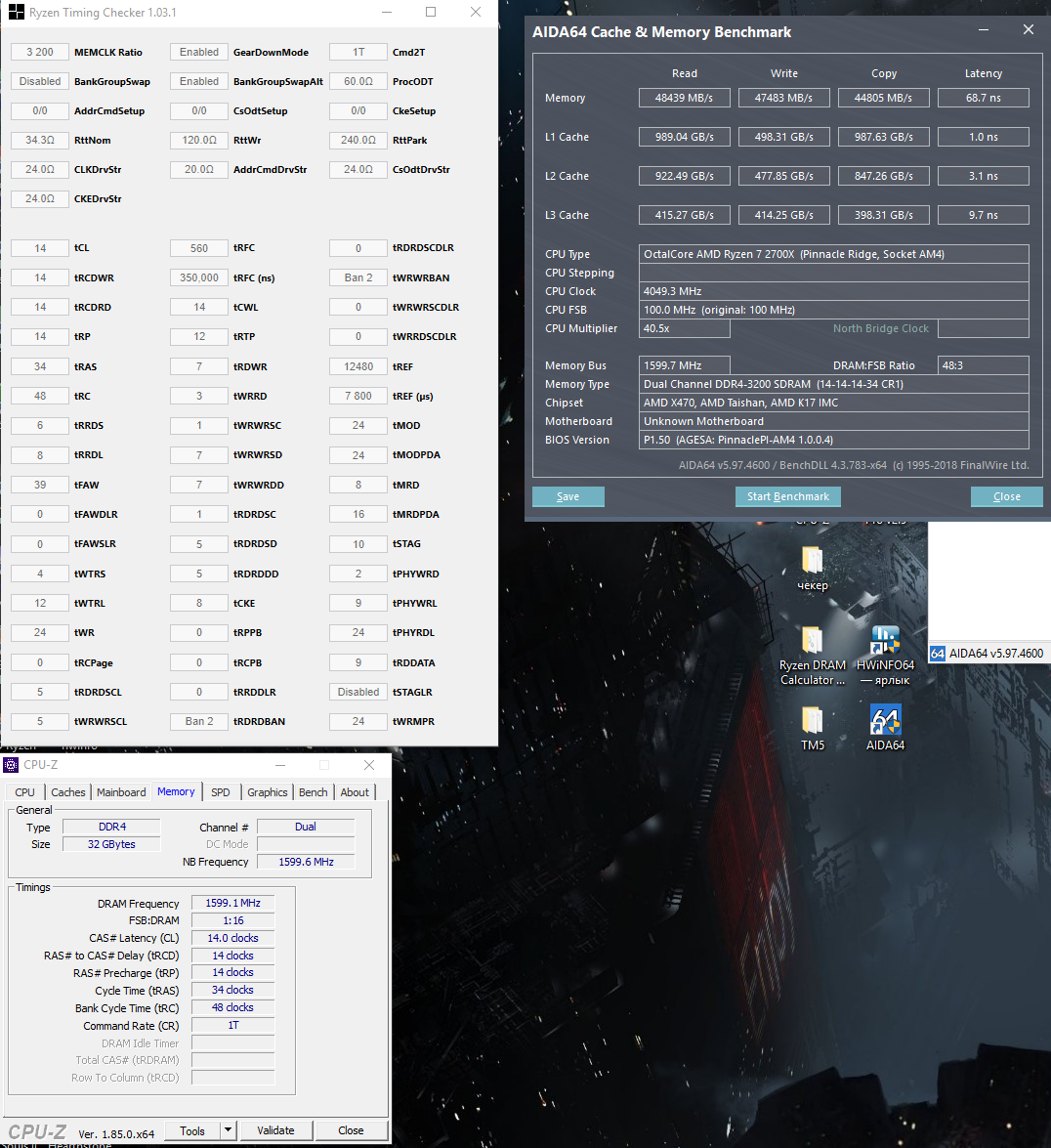
Task: Click the Memory Latency 68.7 ns value
Action: tap(983, 98)
